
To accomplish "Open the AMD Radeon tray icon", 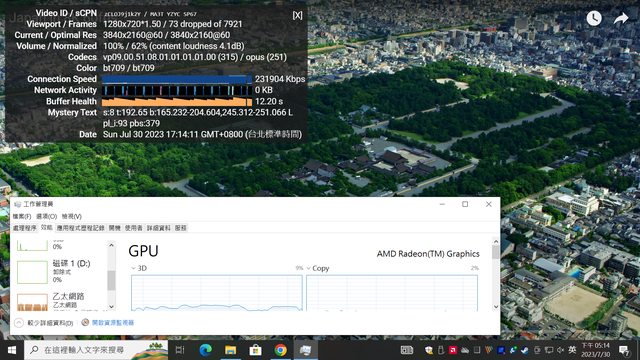I will (453, 350).
